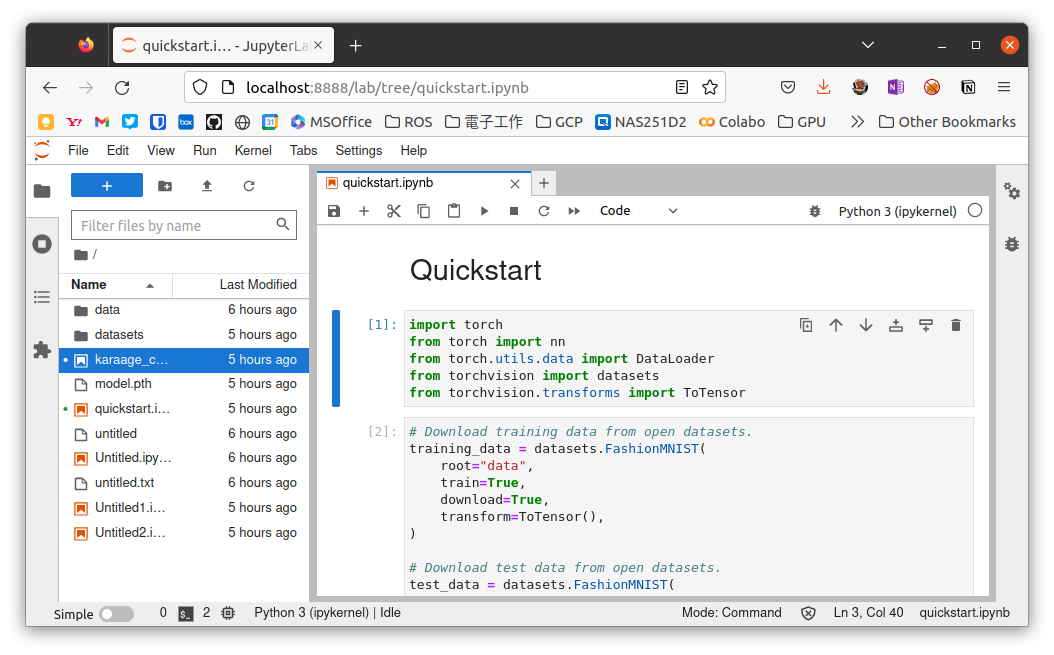Open the Settings menu
The width and height of the screenshot is (1054, 655).
[358, 151]
